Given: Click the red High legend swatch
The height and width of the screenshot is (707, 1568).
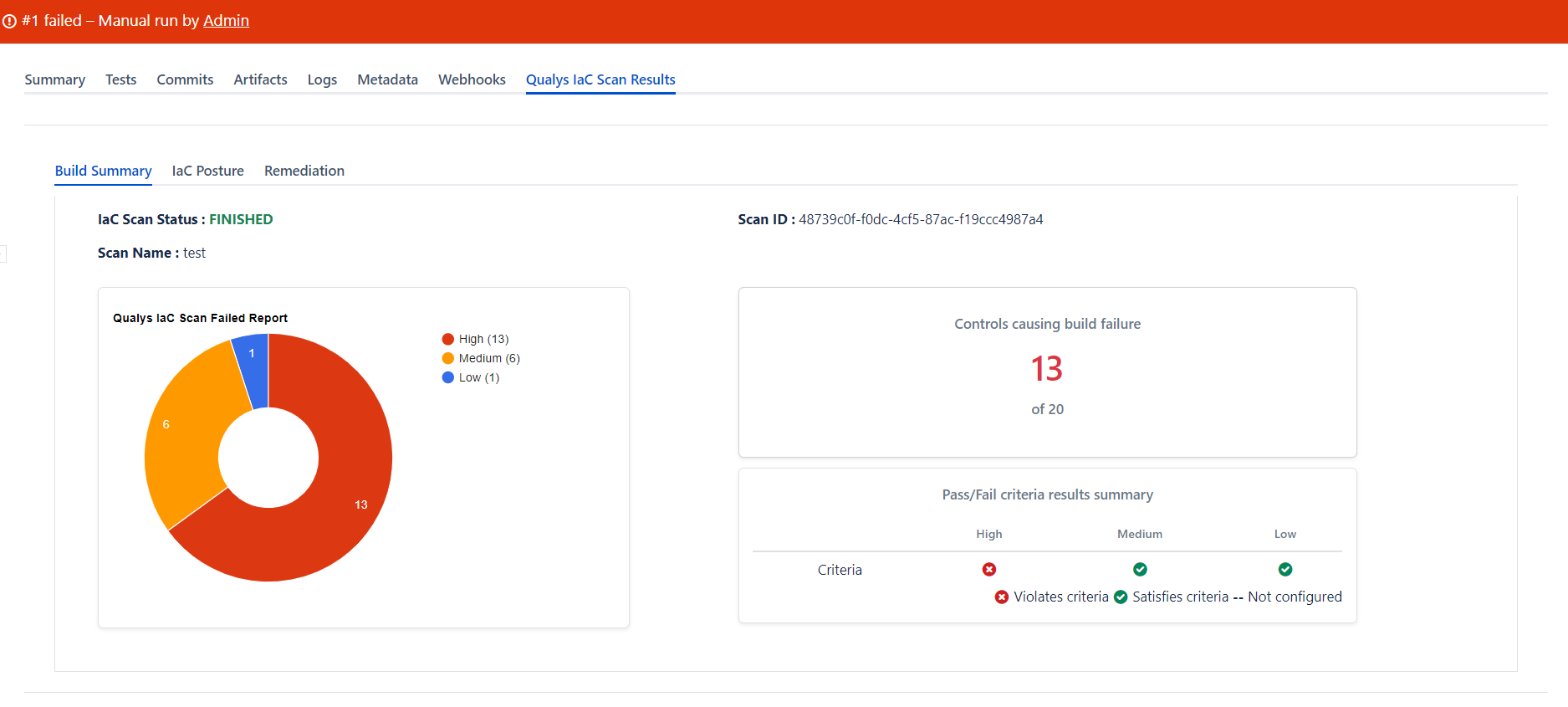Looking at the screenshot, I should point(448,339).
